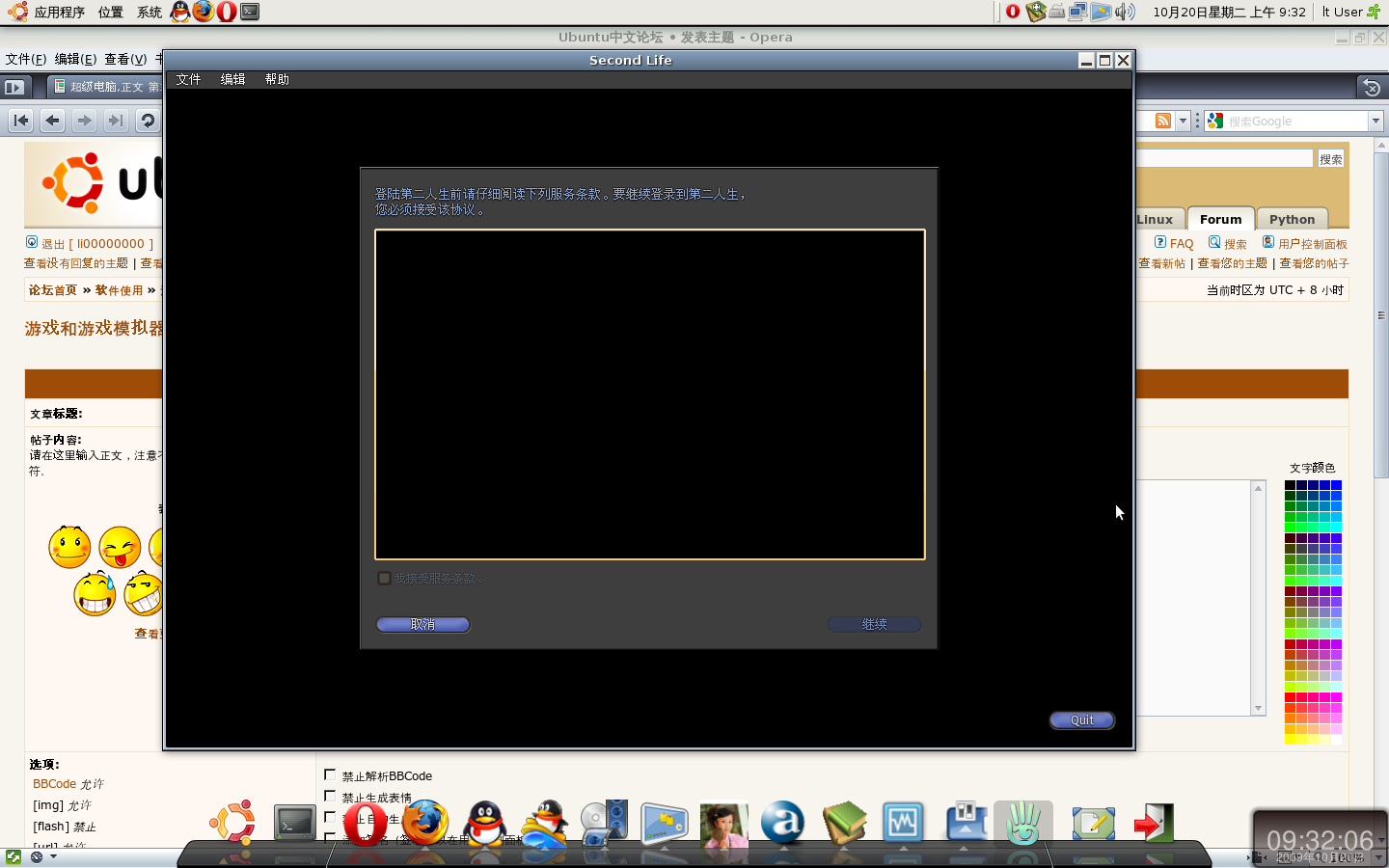1389x868 pixels.
Task: Open 查看您的帖子 link
Action: coord(1314,263)
